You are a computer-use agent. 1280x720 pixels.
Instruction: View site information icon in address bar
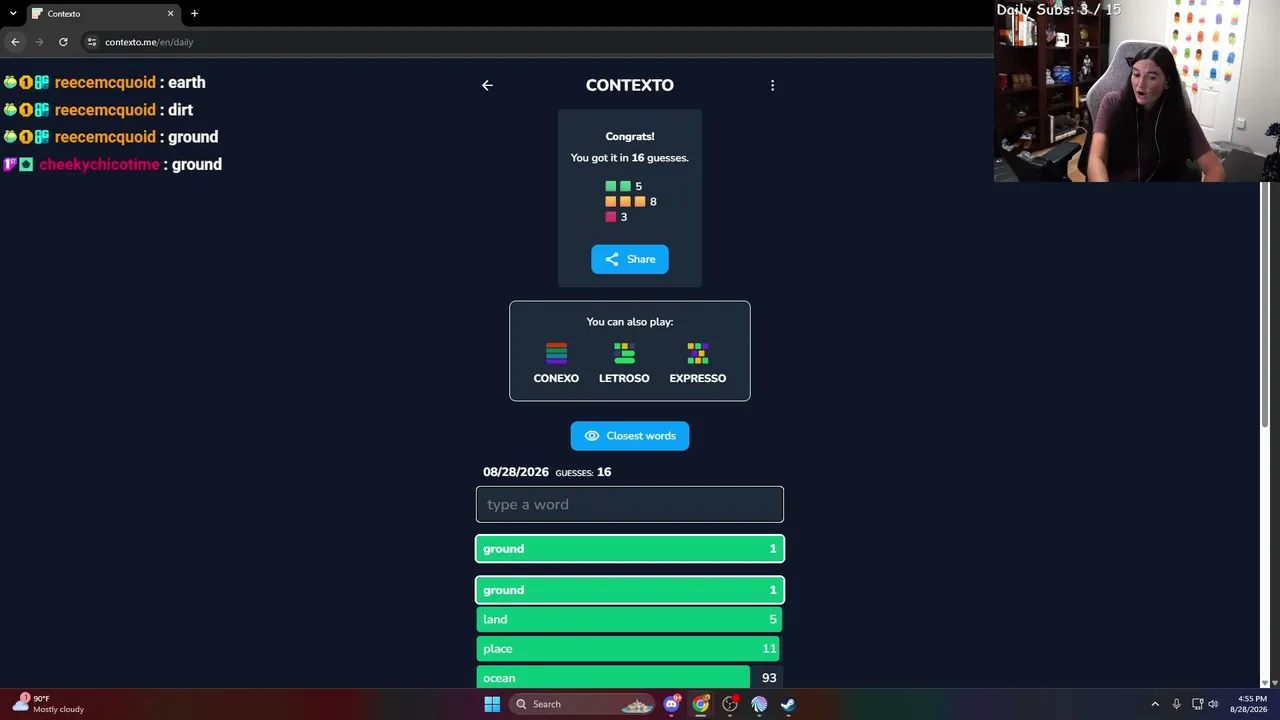click(x=92, y=42)
